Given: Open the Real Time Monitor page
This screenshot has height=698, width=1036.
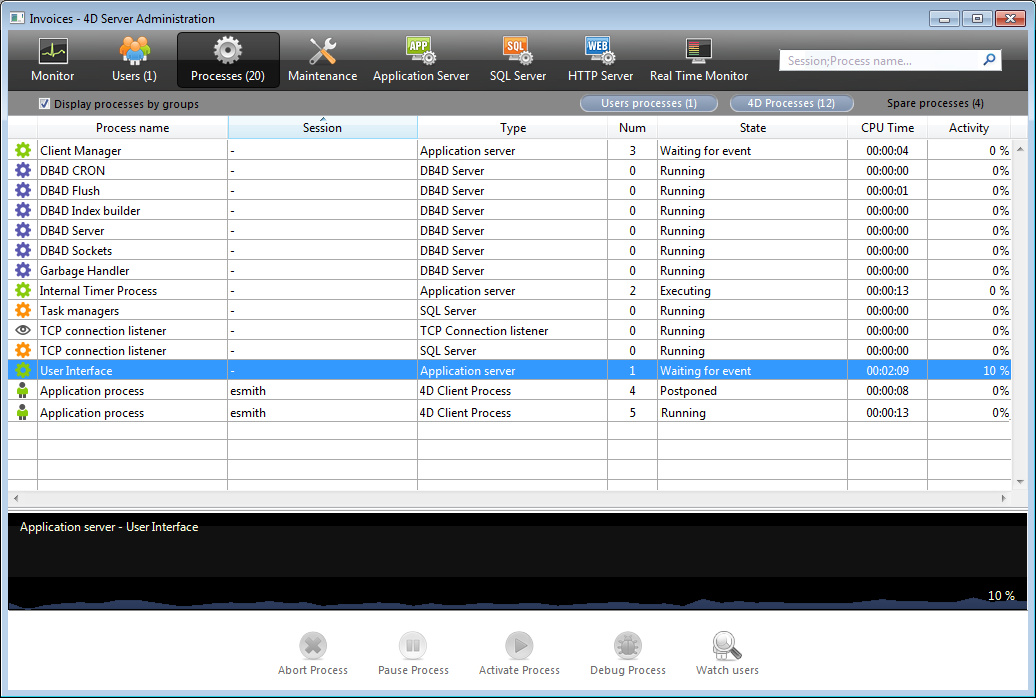Looking at the screenshot, I should coord(698,59).
